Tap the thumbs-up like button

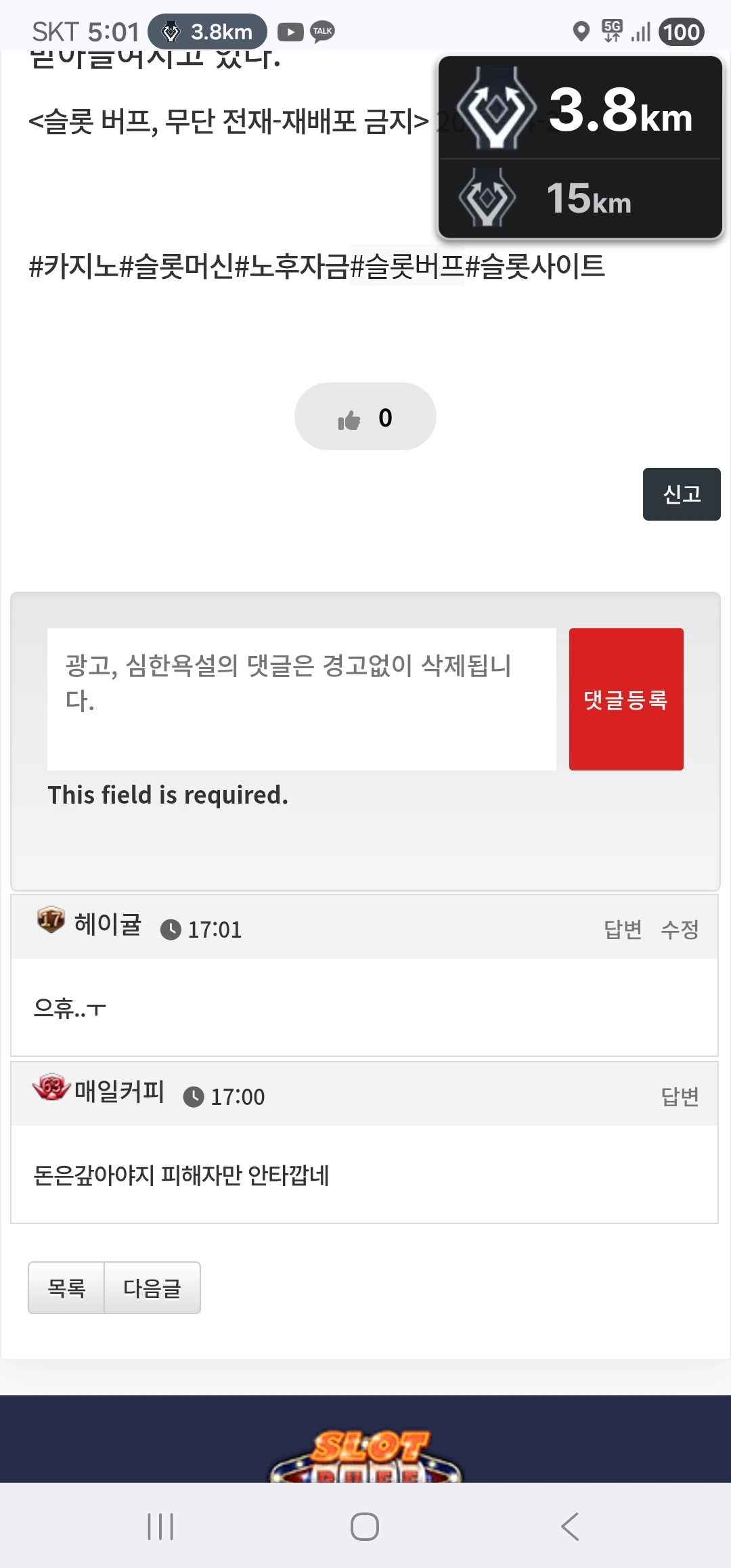(365, 417)
